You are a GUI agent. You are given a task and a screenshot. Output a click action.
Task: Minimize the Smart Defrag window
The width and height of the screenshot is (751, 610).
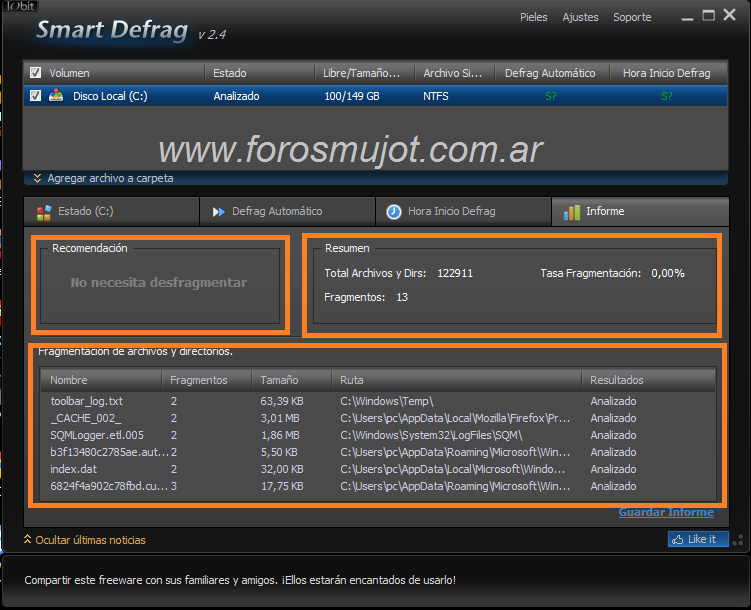pos(687,17)
